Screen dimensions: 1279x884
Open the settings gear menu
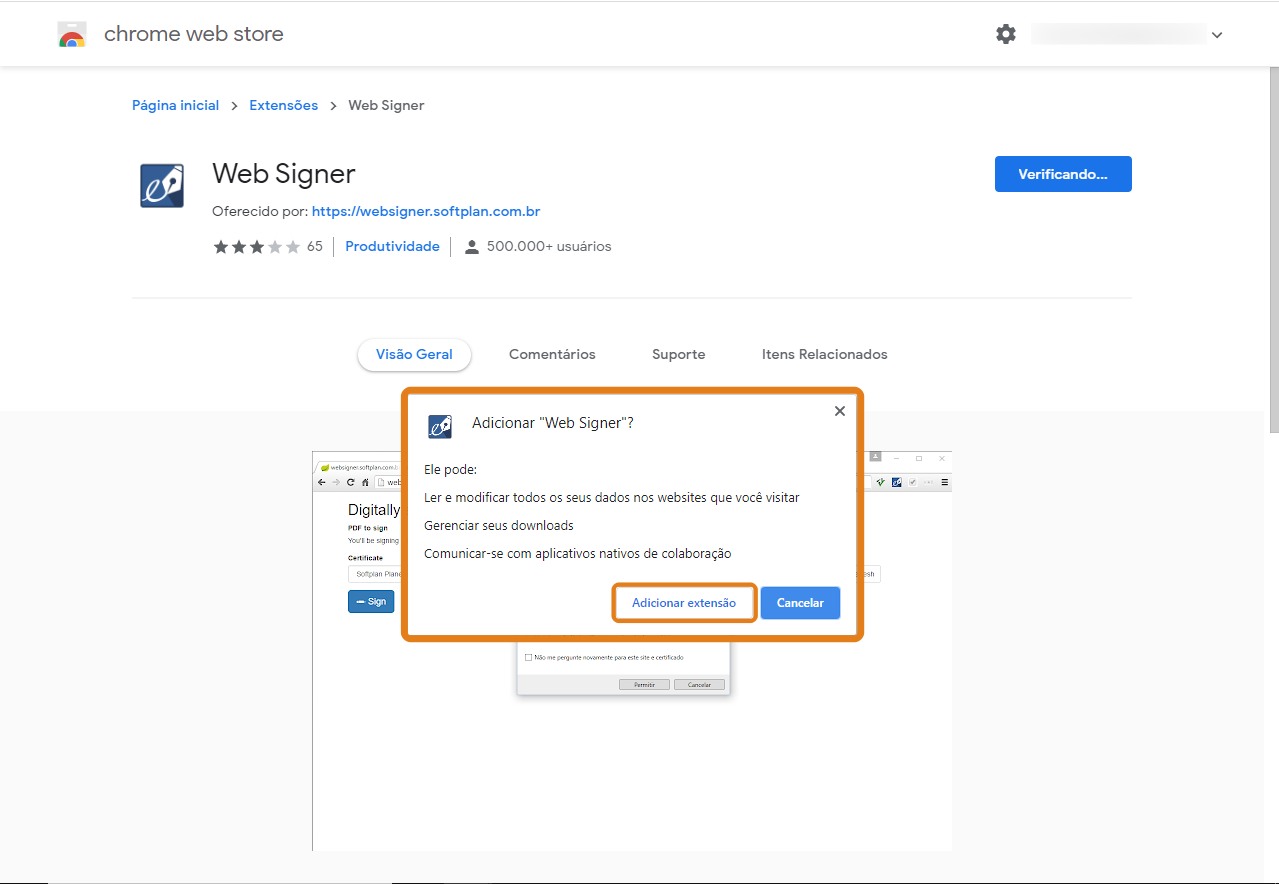(1005, 34)
